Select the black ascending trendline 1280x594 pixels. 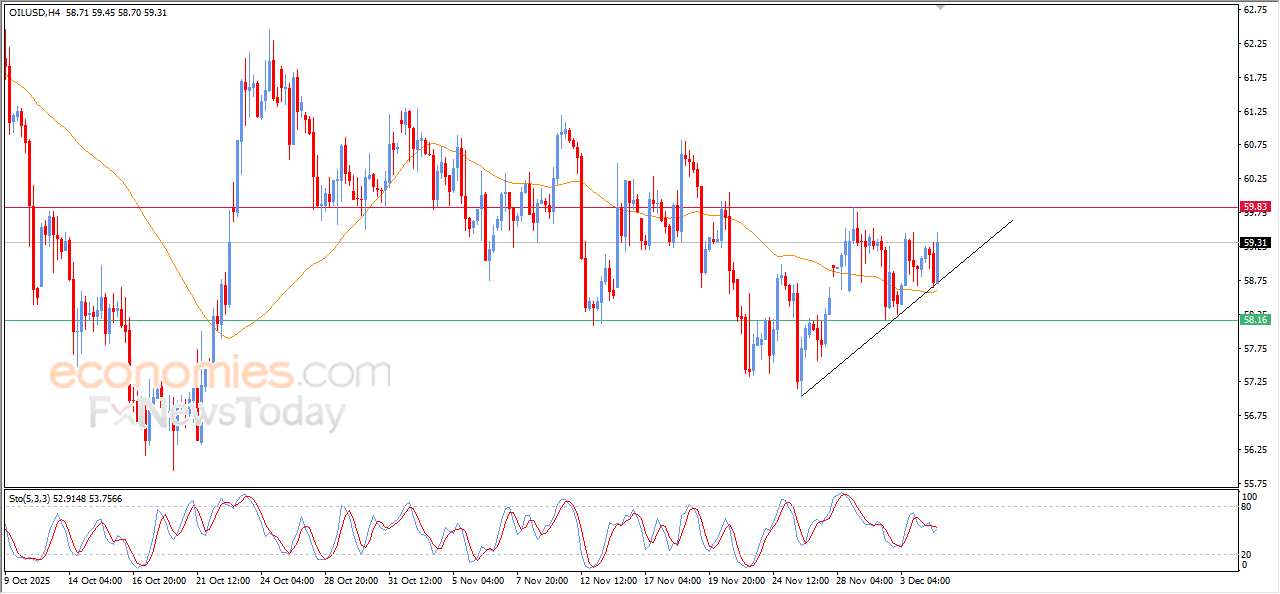(x=906, y=308)
